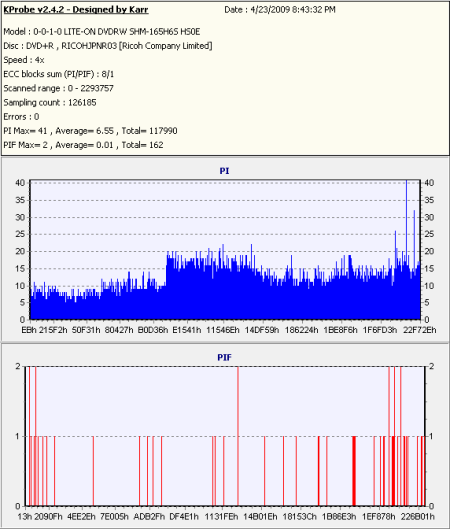
Task: Click the Model LITE-ON DVDRW line
Action: coord(102,32)
